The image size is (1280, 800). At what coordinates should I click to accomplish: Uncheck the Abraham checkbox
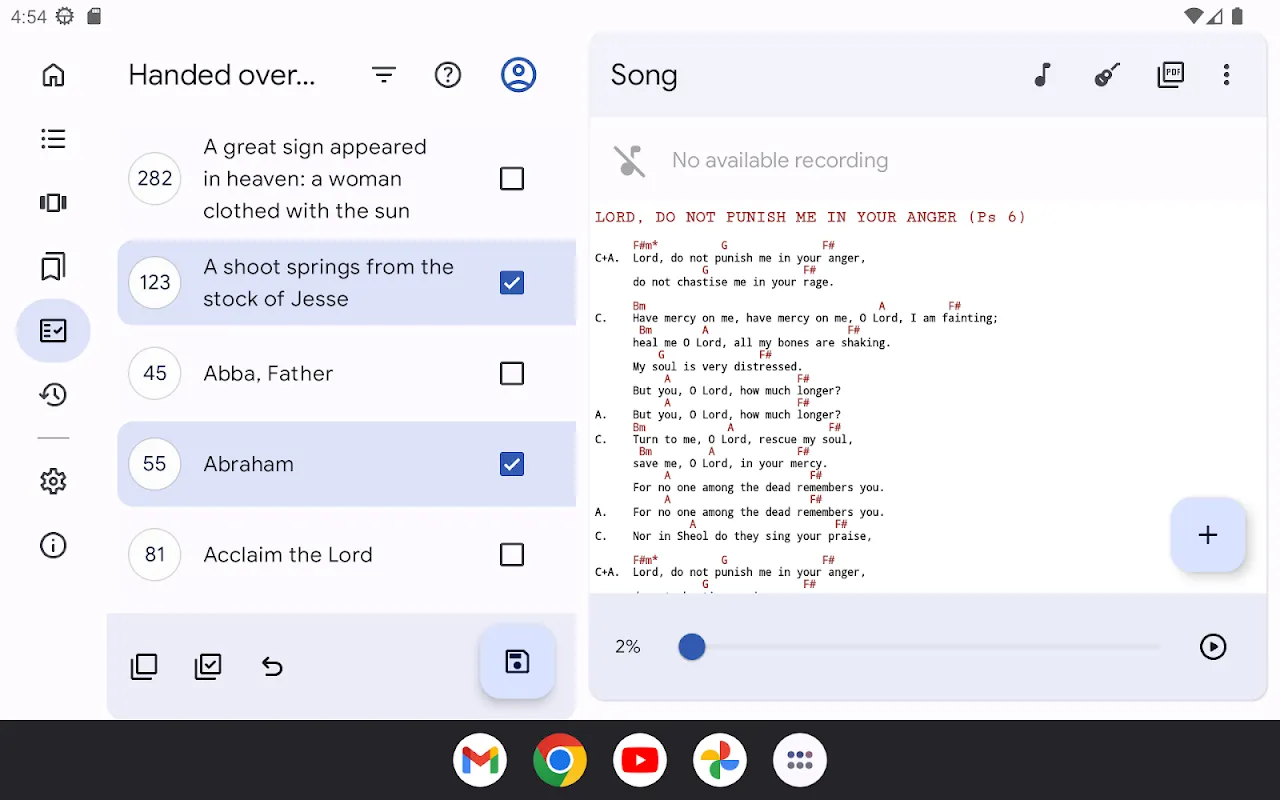point(512,464)
